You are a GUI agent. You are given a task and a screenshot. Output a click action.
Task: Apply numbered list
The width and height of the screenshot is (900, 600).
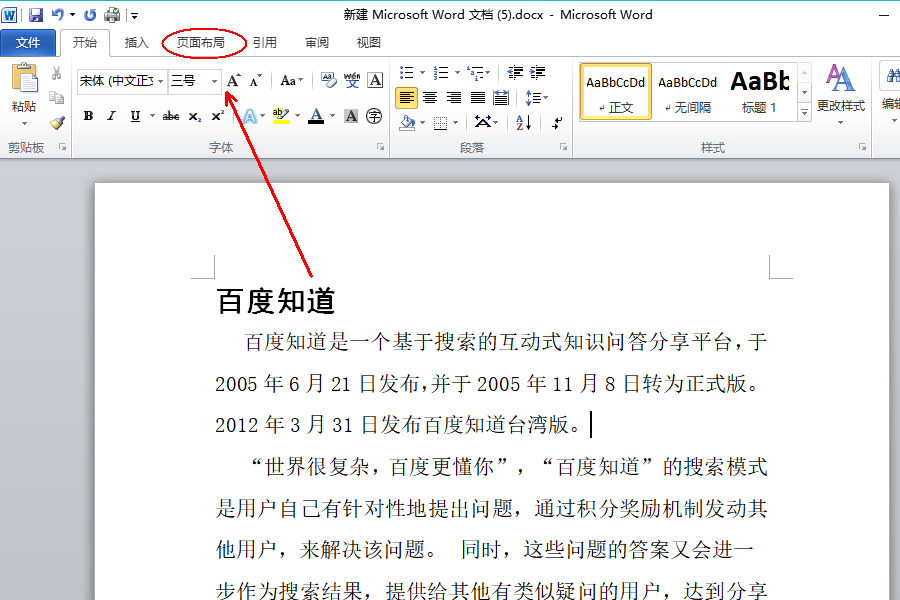pyautogui.click(x=441, y=73)
